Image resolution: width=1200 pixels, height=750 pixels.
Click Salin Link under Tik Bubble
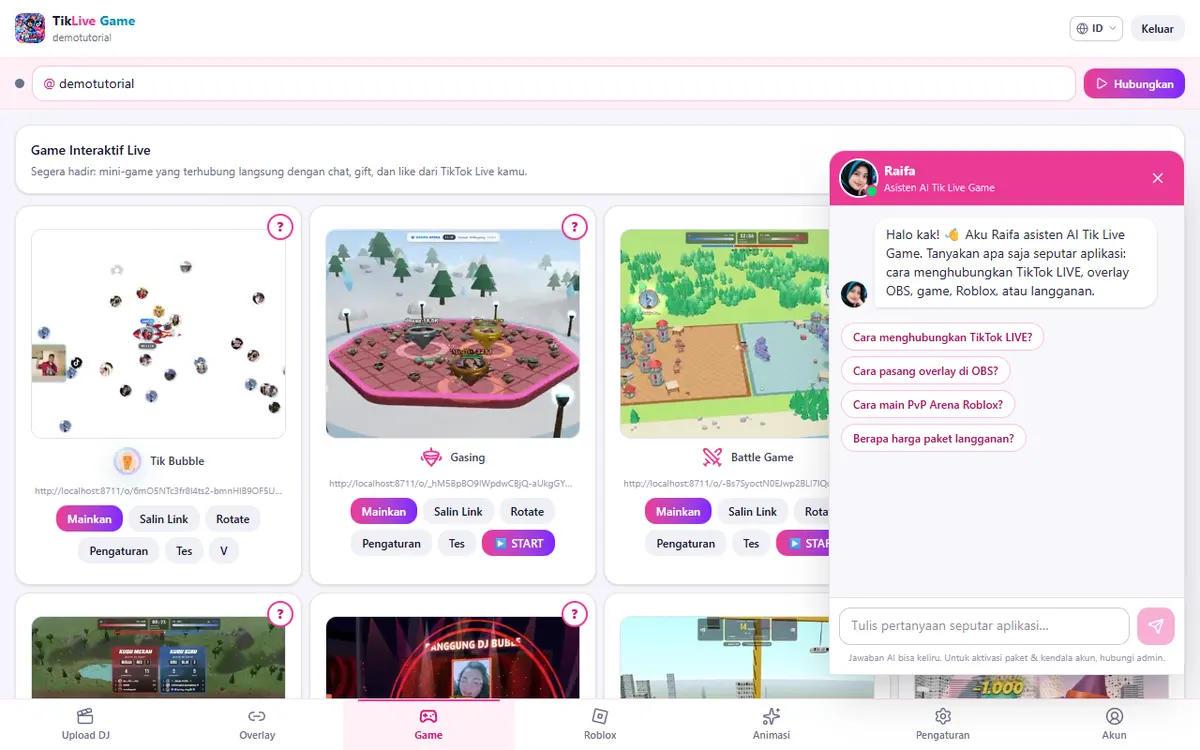[x=164, y=519]
